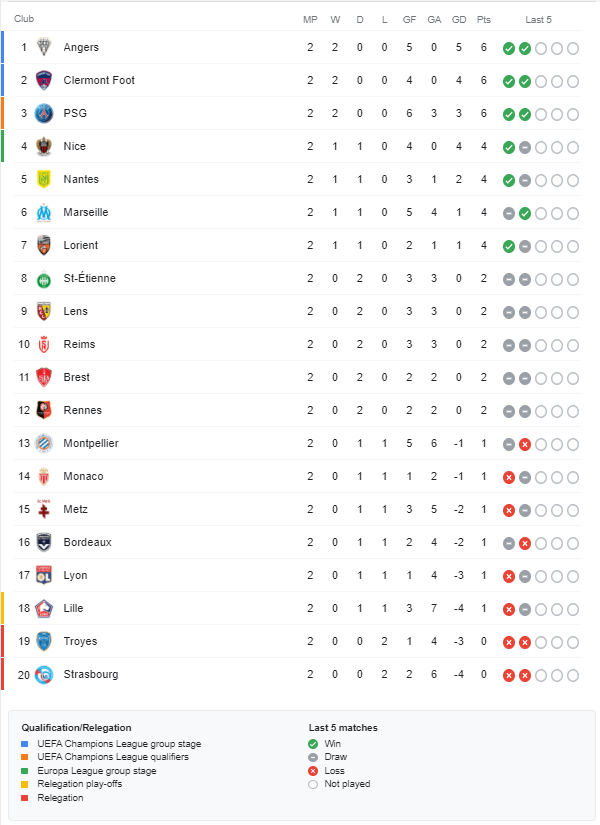Click the Strasbourg club badge icon
The height and width of the screenshot is (825, 600).
click(x=44, y=674)
